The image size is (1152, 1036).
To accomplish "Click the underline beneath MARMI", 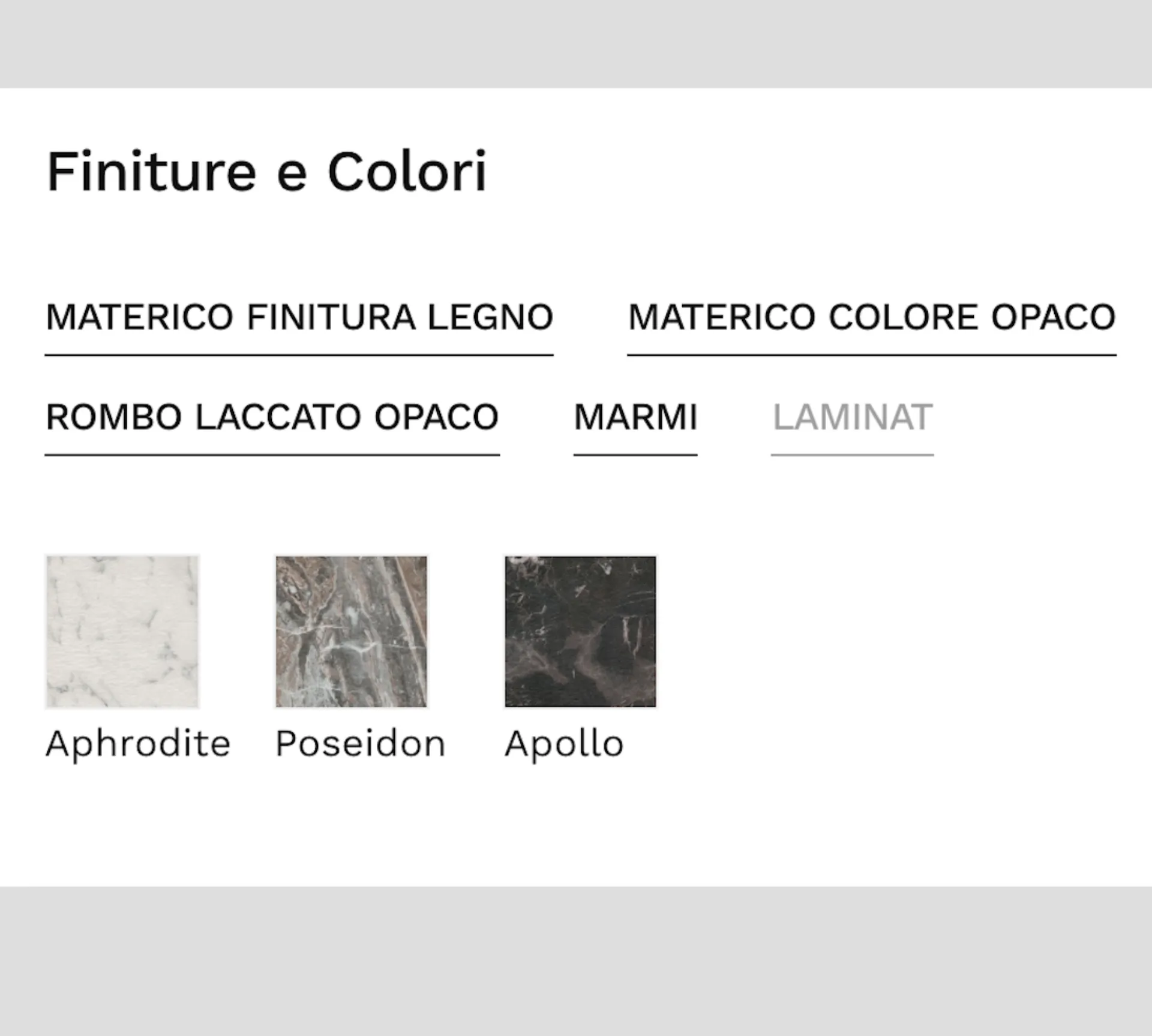I will click(x=635, y=455).
